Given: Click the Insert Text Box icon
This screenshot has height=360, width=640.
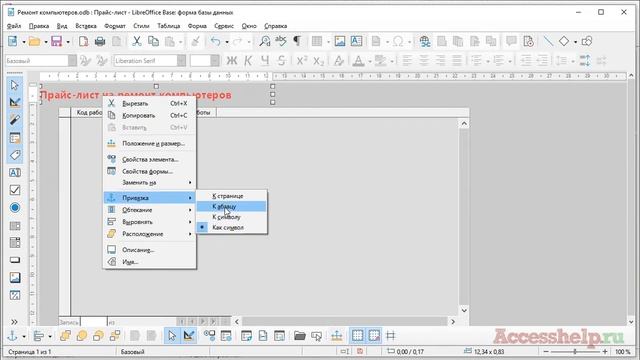Looking at the screenshot, I should click(356, 41).
